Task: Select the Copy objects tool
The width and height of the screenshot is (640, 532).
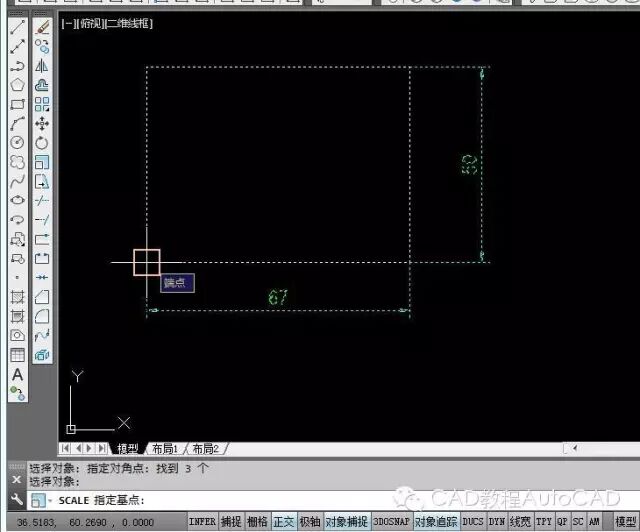Action: (42, 46)
